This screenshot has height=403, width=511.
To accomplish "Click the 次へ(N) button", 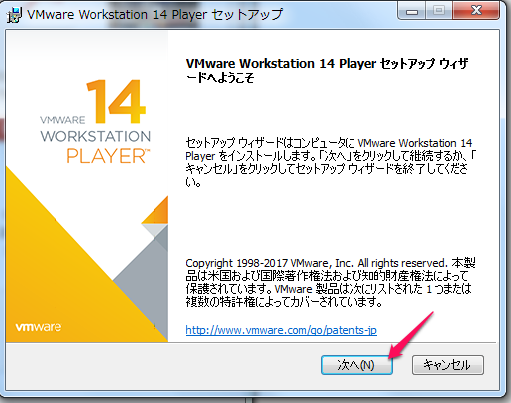I will click(357, 365).
